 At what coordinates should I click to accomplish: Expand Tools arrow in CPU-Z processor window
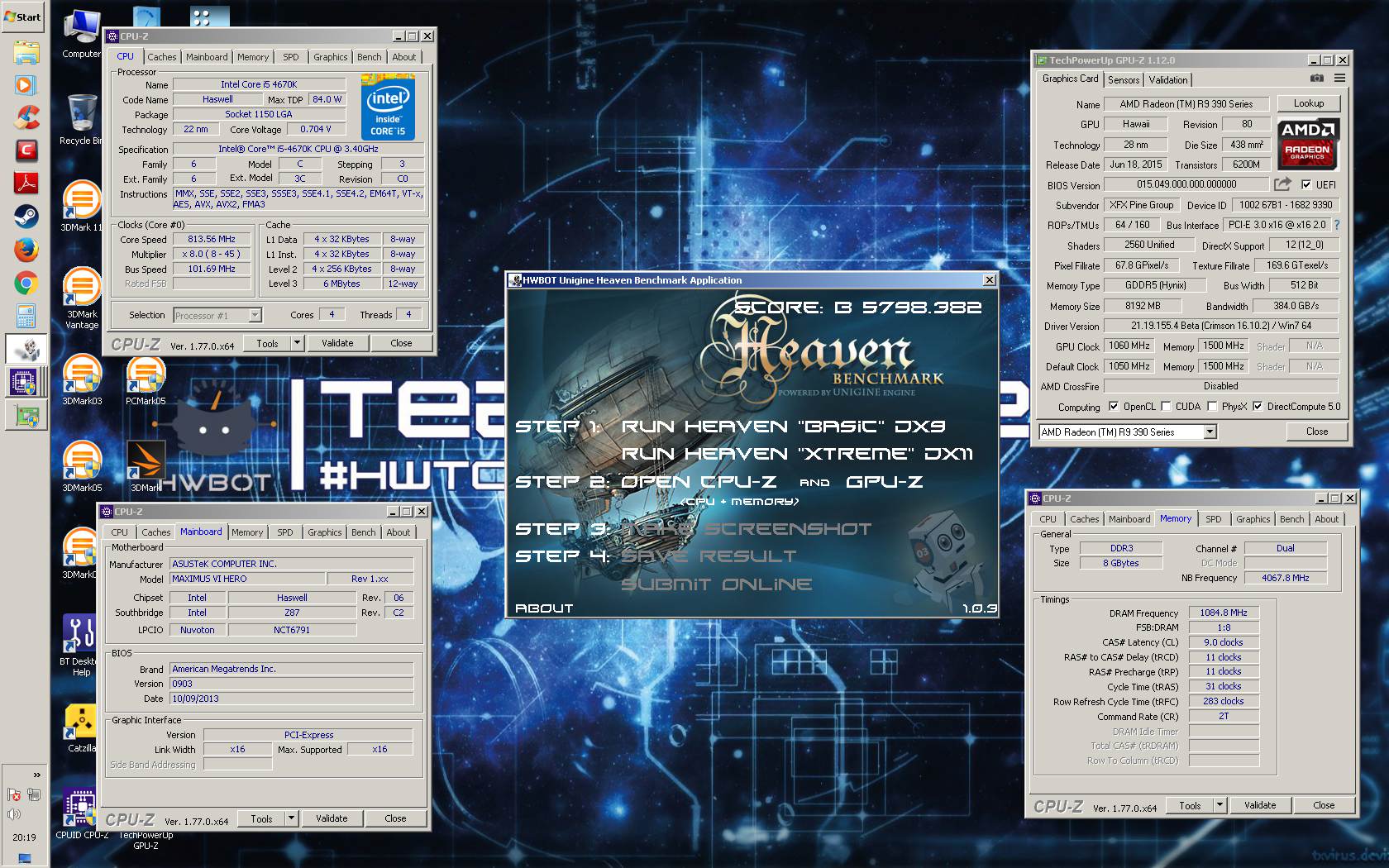[x=297, y=343]
